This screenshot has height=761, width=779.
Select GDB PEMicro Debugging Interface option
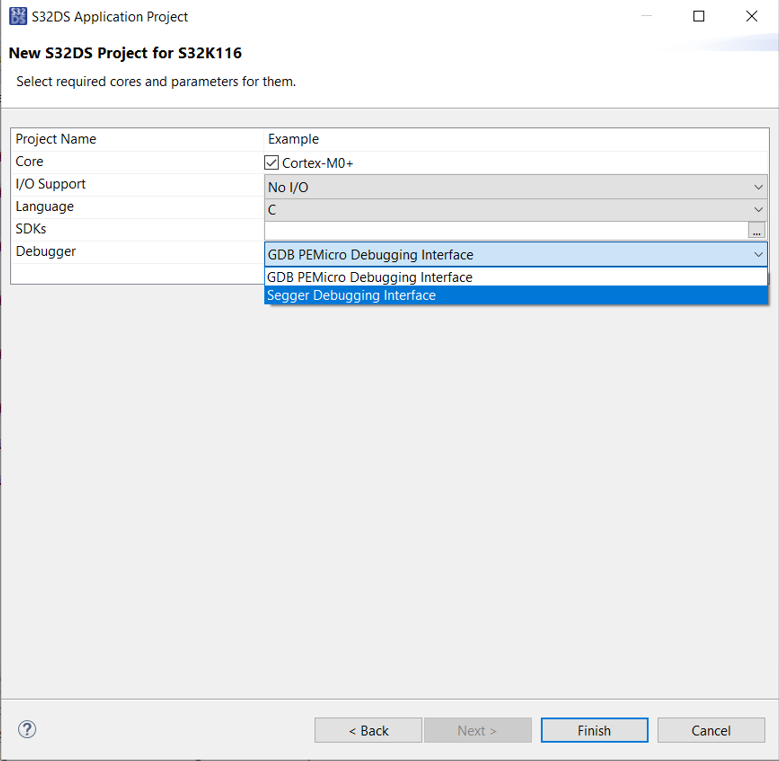pos(370,277)
